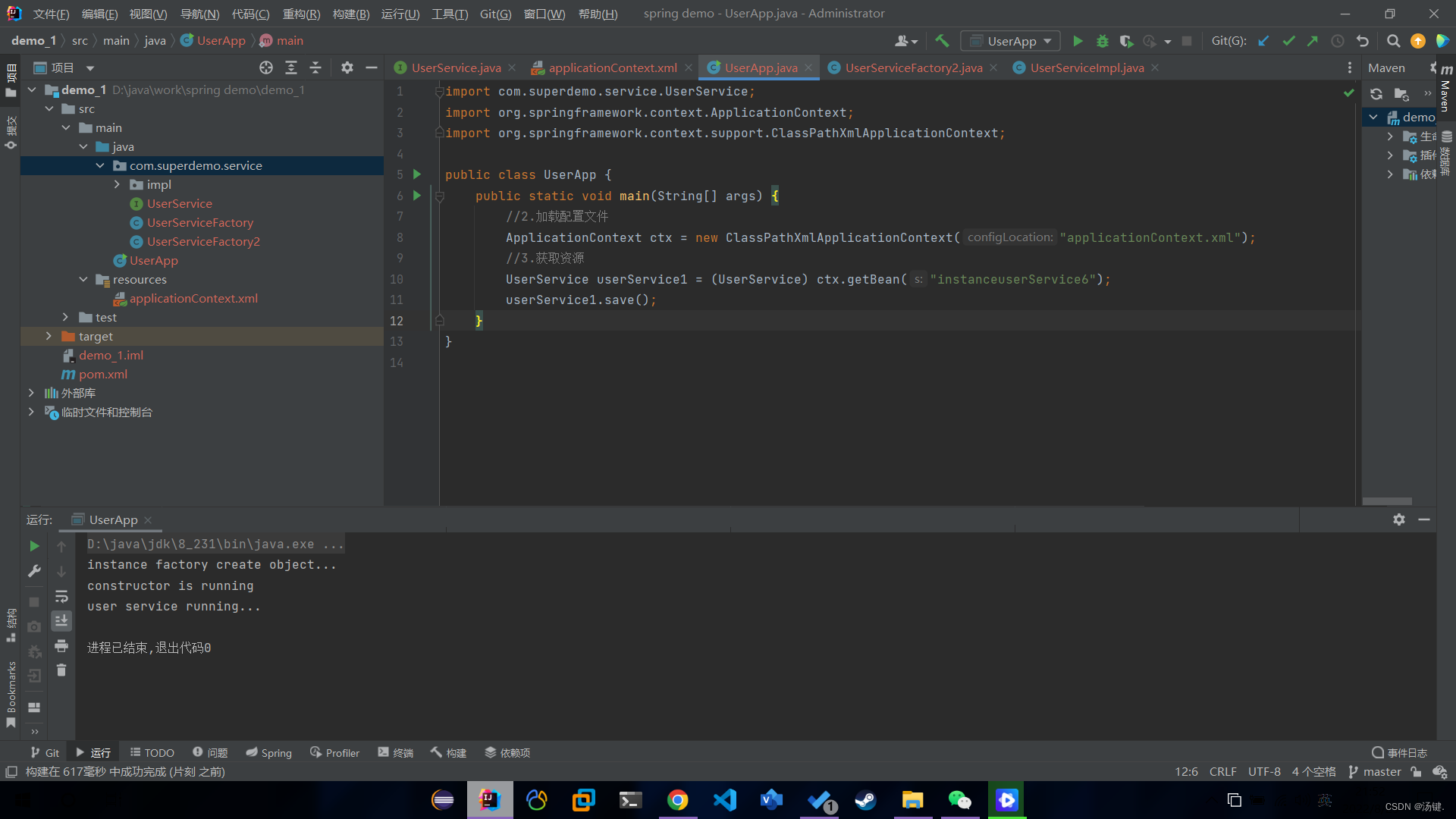Open the UserApp run configuration dropdown
The height and width of the screenshot is (819, 1456).
tap(1011, 41)
